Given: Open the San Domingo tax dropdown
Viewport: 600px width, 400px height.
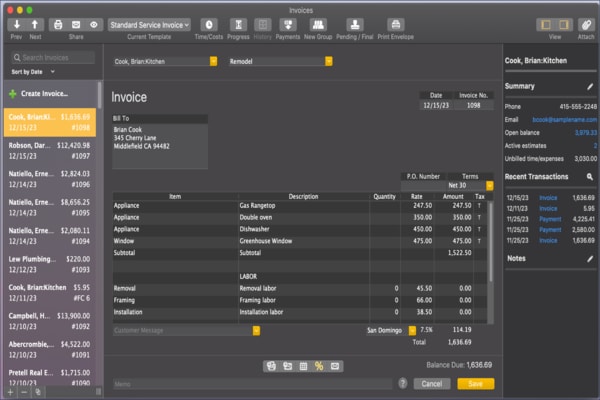Looking at the screenshot, I should [x=412, y=330].
